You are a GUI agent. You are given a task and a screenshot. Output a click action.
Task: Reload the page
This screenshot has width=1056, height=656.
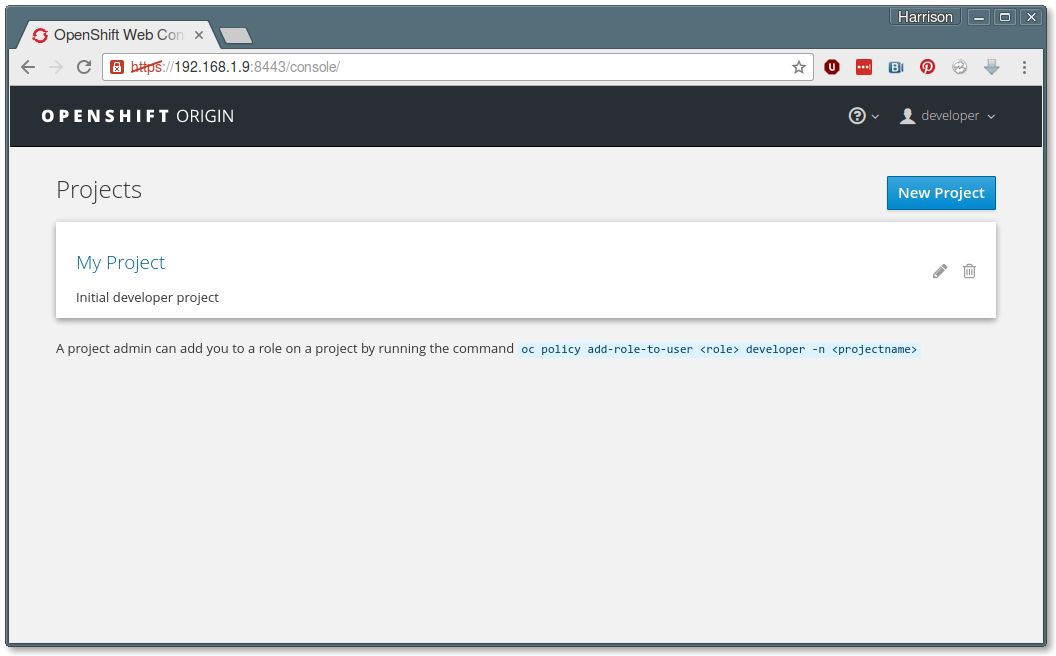pyautogui.click(x=84, y=67)
